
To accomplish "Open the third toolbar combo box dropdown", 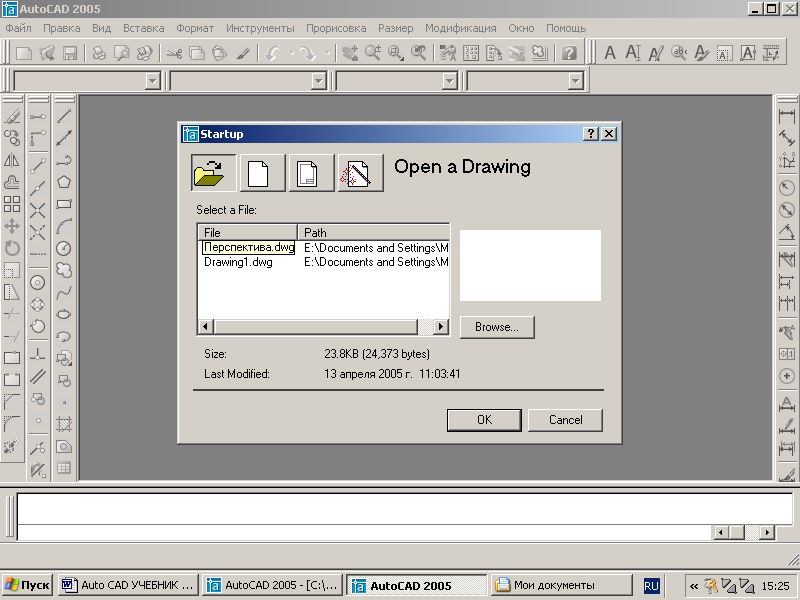I will point(449,81).
